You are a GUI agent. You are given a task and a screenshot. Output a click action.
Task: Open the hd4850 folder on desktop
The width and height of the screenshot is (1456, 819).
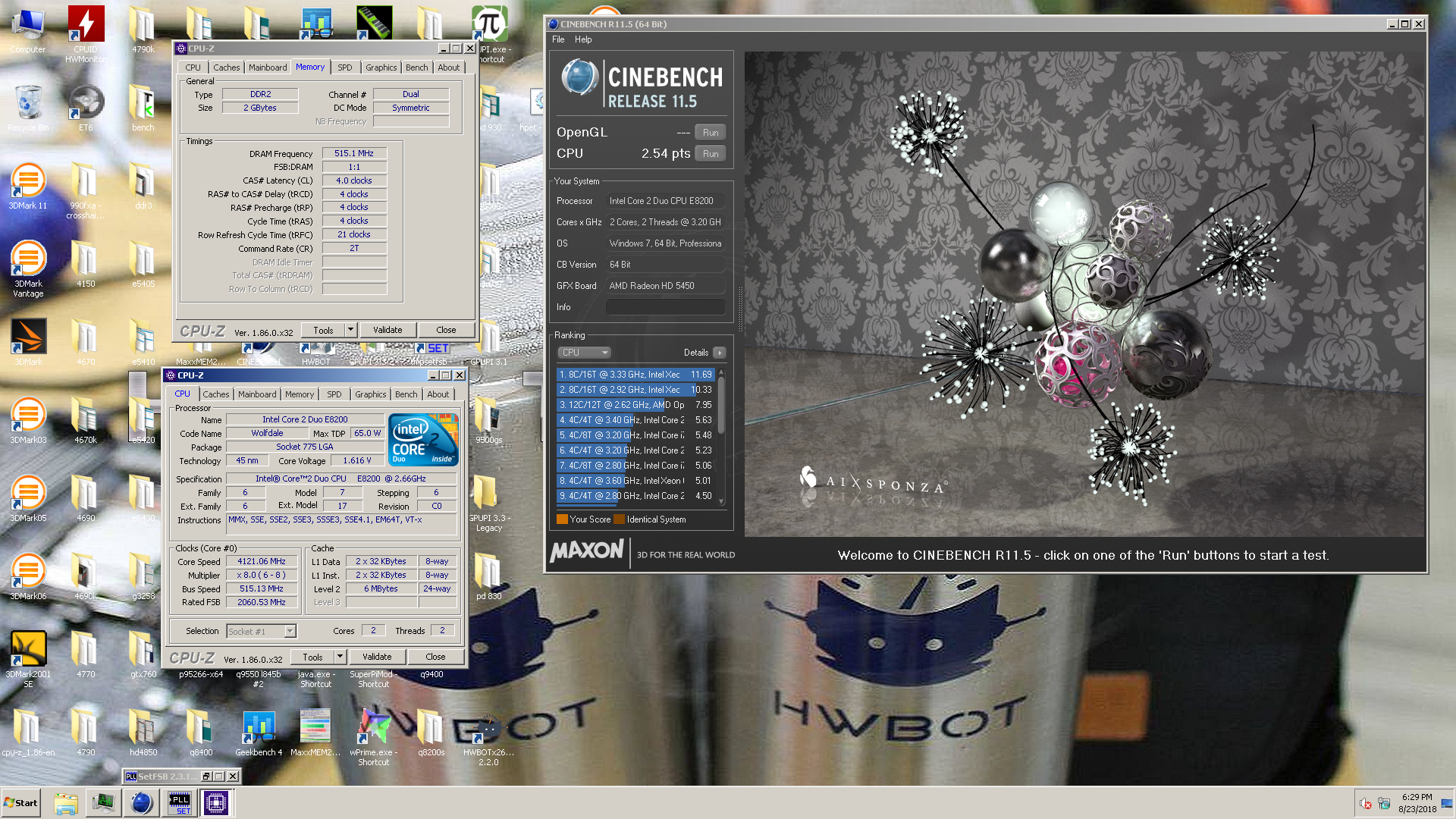tap(143, 733)
